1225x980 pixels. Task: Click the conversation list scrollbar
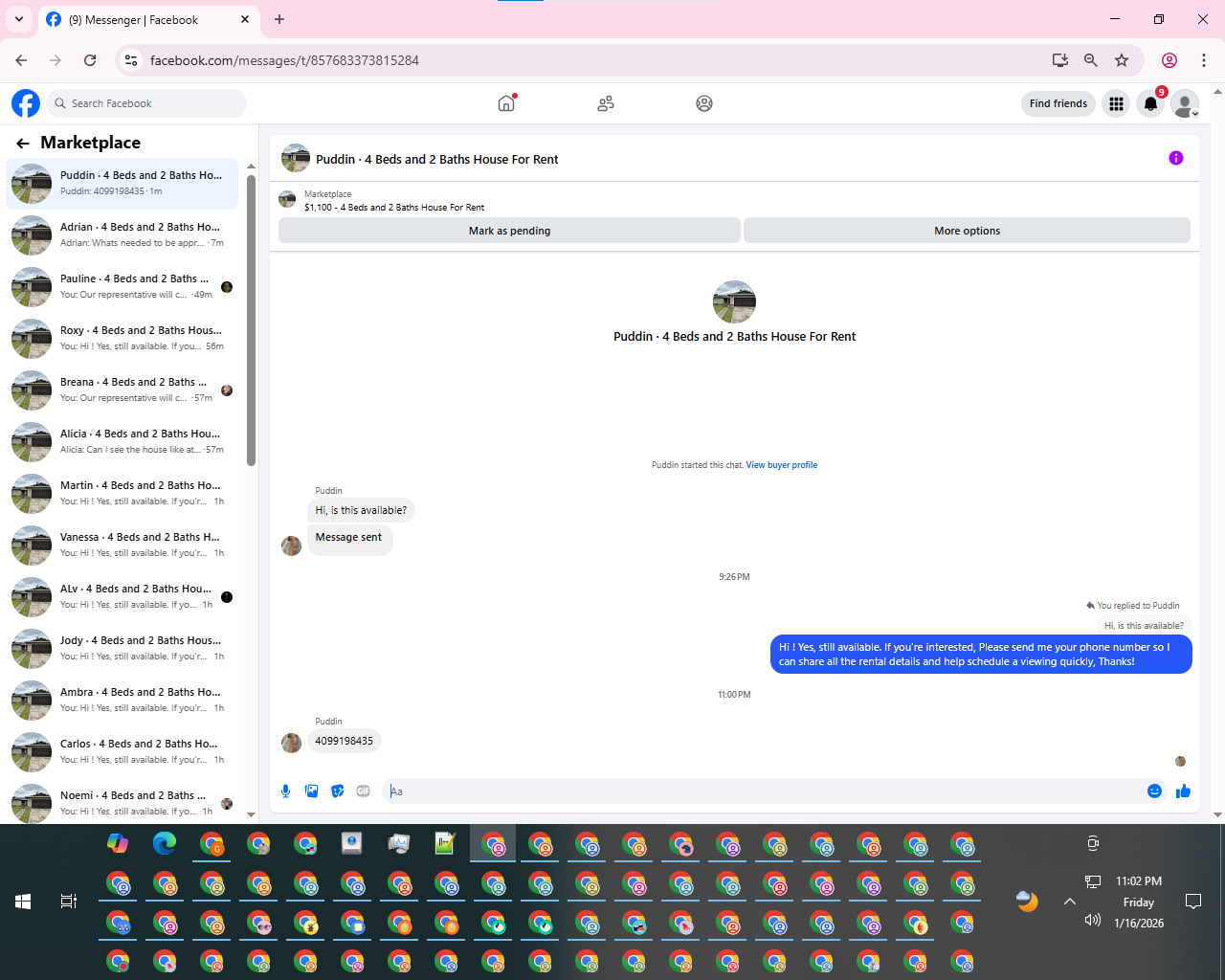(252, 321)
